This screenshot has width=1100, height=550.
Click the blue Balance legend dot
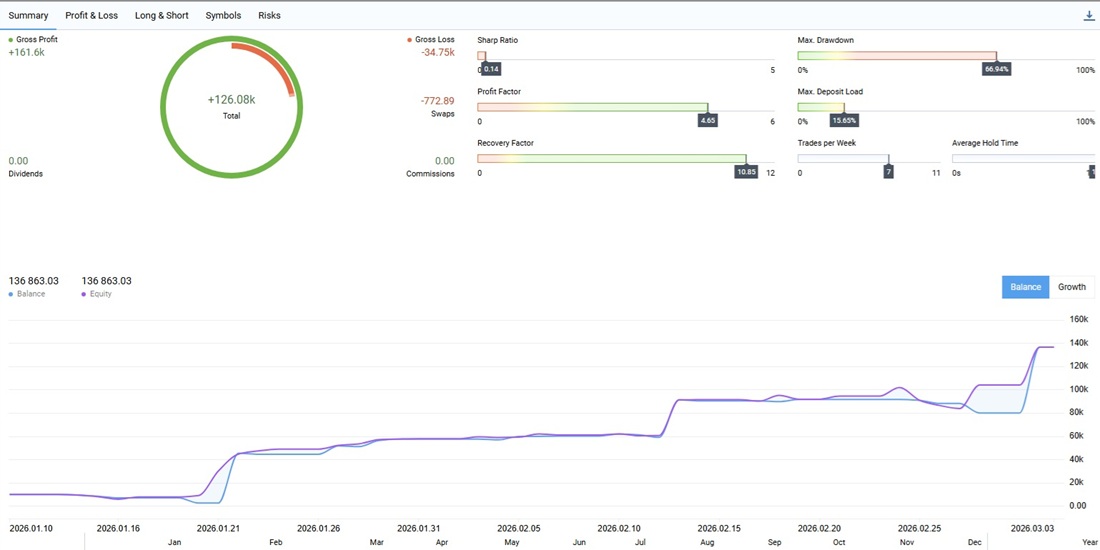pos(10,294)
